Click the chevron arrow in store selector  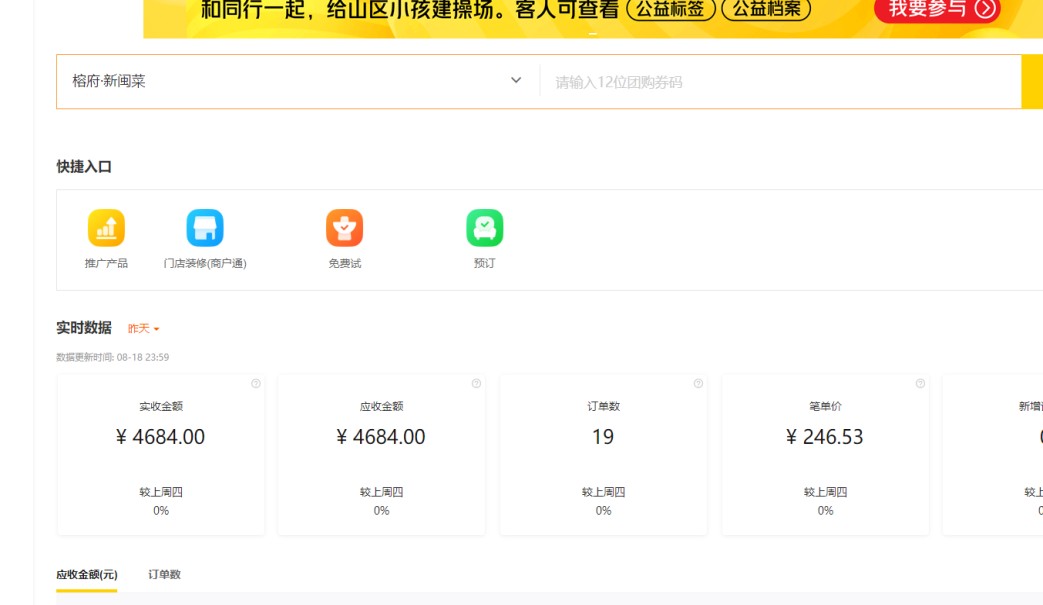point(516,81)
